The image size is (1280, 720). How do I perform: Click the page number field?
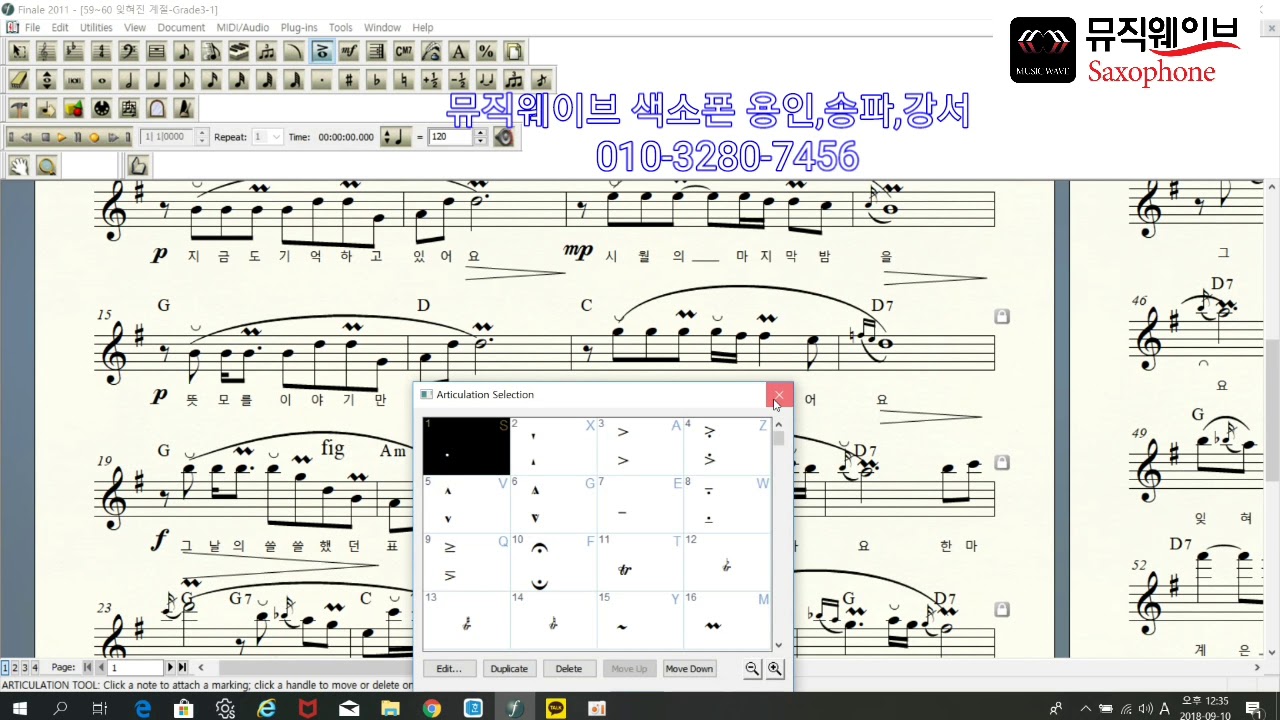point(136,667)
